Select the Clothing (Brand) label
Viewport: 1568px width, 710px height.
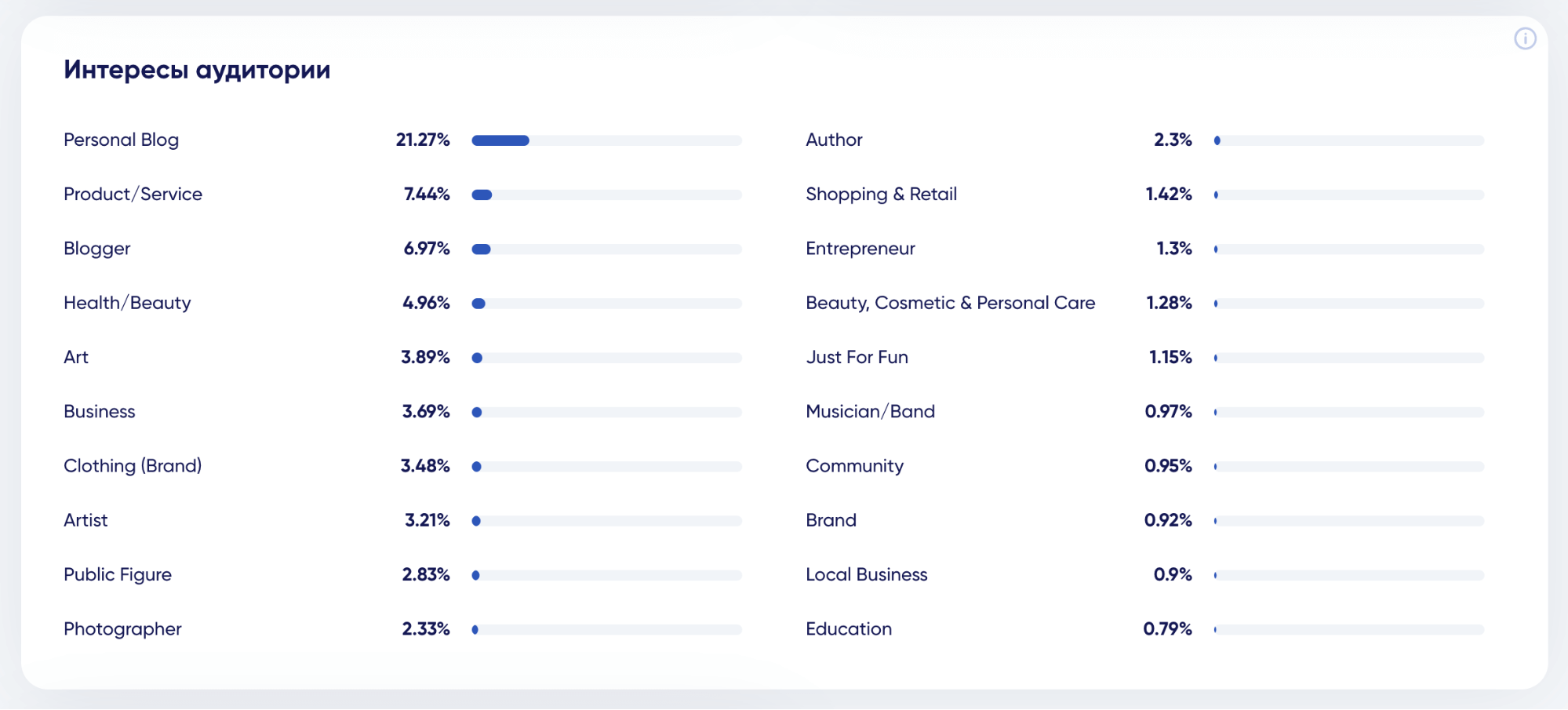pyautogui.click(x=133, y=466)
